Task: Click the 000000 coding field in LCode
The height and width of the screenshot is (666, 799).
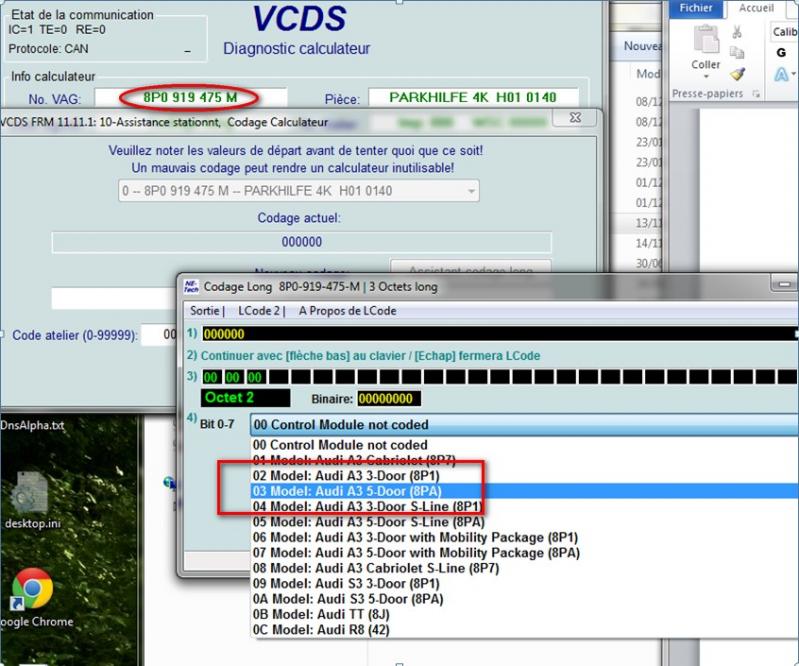Action: tap(500, 334)
